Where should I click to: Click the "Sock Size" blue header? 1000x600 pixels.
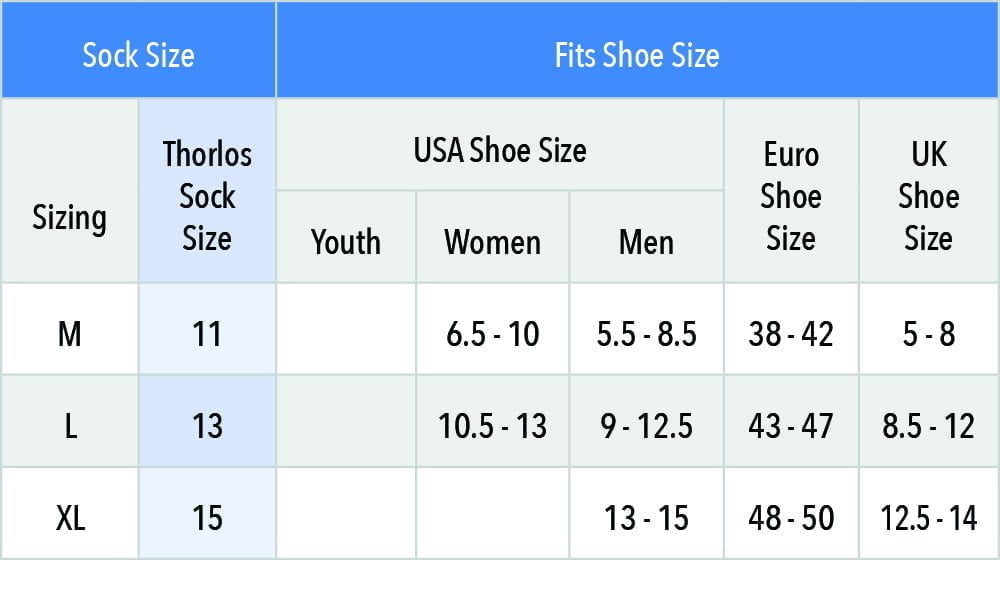point(138,54)
